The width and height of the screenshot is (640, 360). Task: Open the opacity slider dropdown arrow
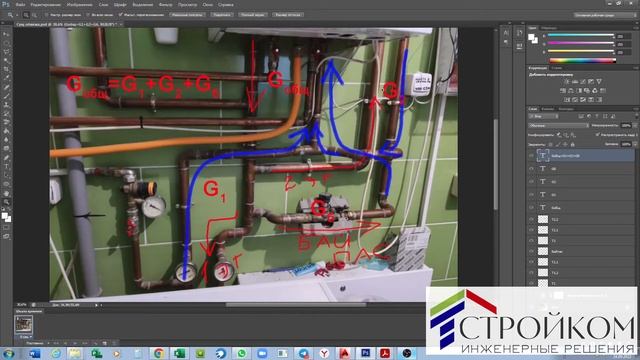point(635,126)
